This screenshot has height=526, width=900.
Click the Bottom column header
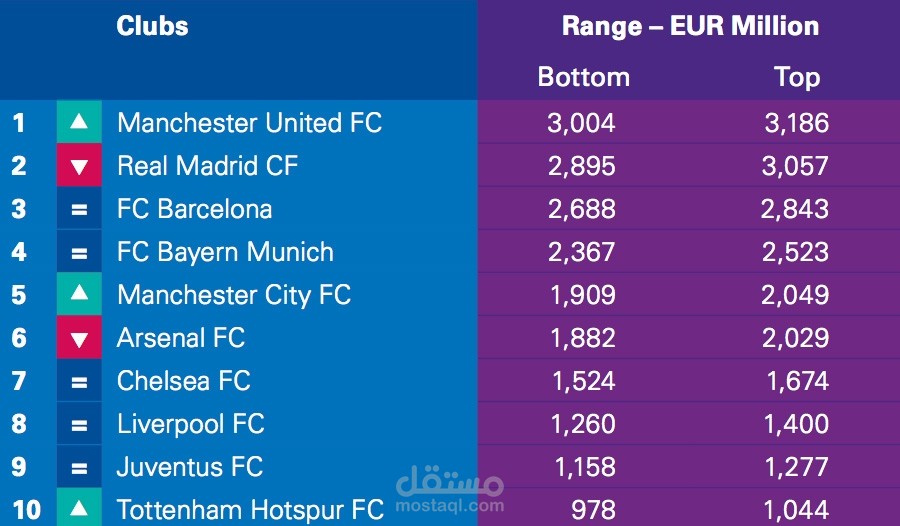point(584,77)
